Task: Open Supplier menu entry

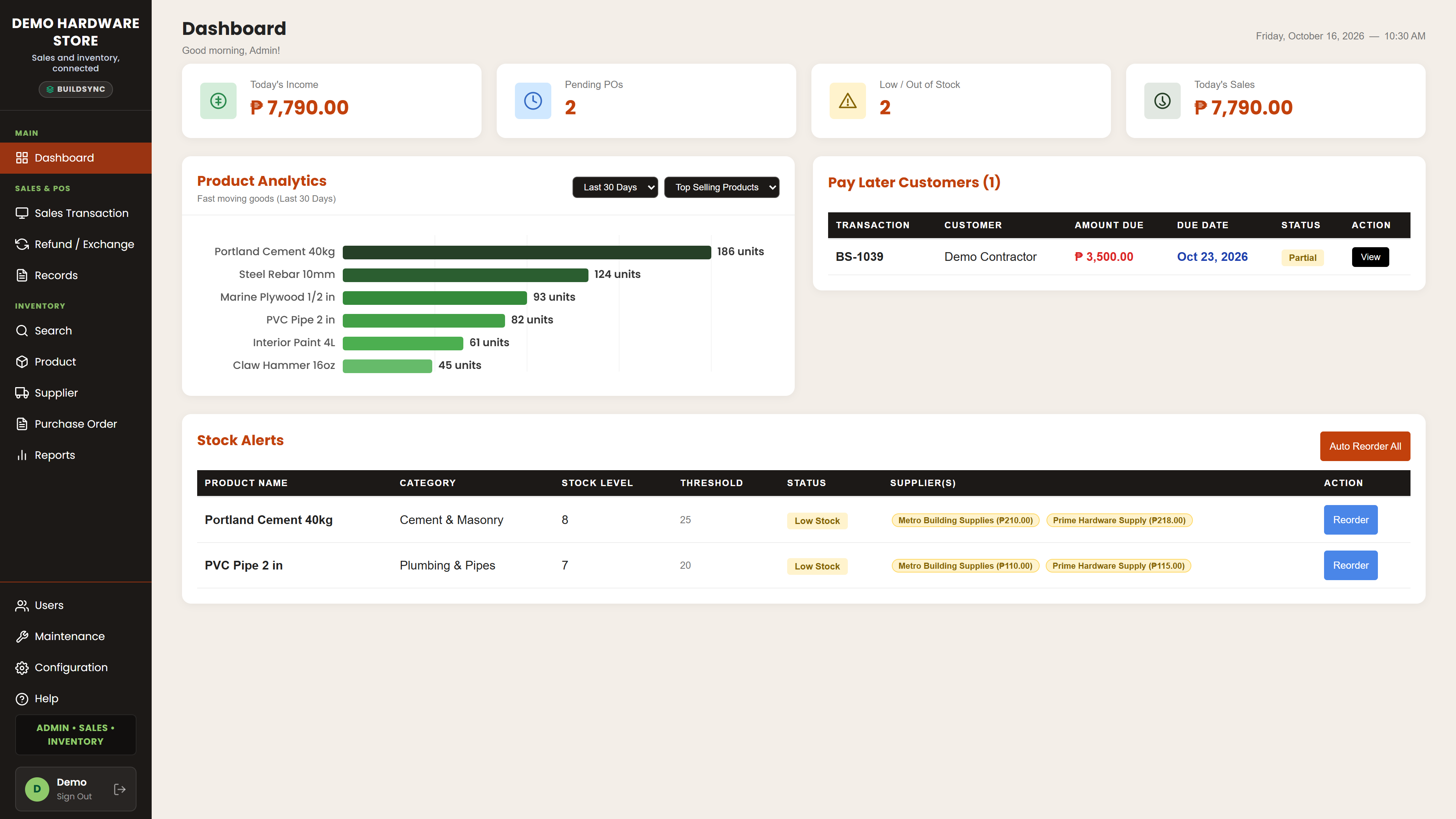Action: pos(76,393)
